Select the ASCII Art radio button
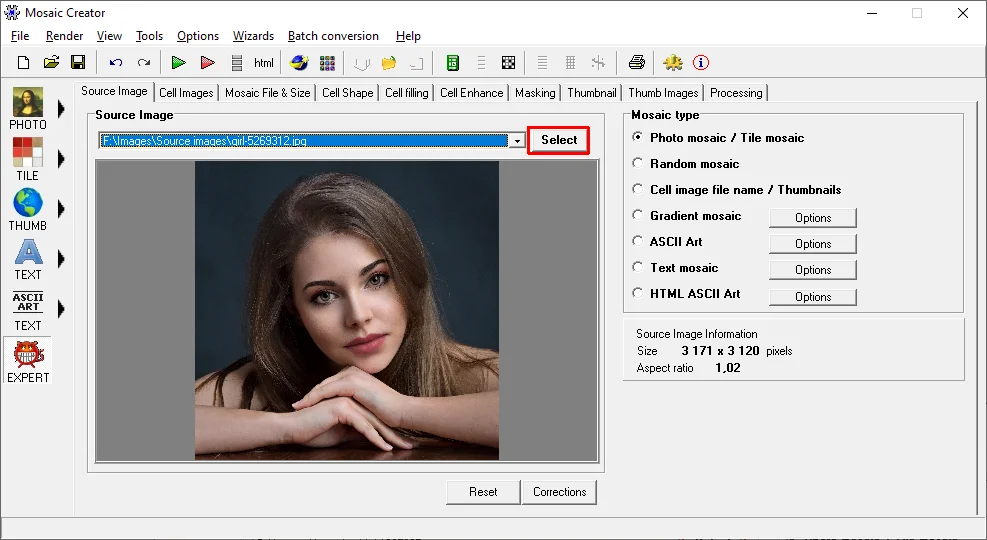Viewport: 987px width, 540px height. (x=638, y=241)
